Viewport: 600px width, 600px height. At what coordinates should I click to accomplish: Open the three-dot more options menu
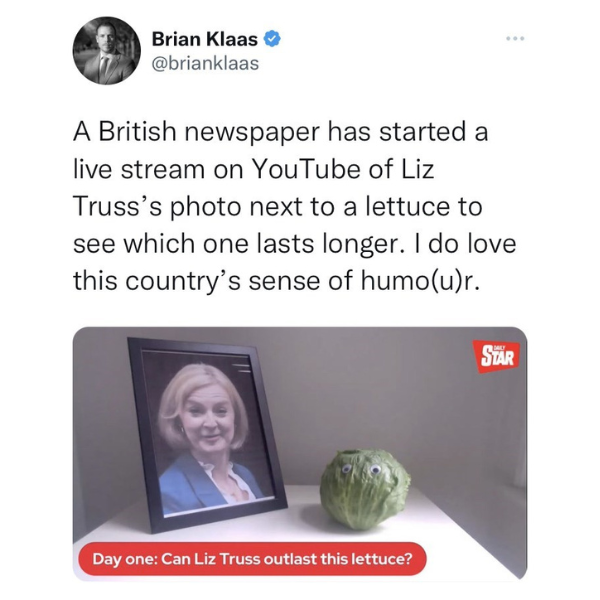[515, 38]
